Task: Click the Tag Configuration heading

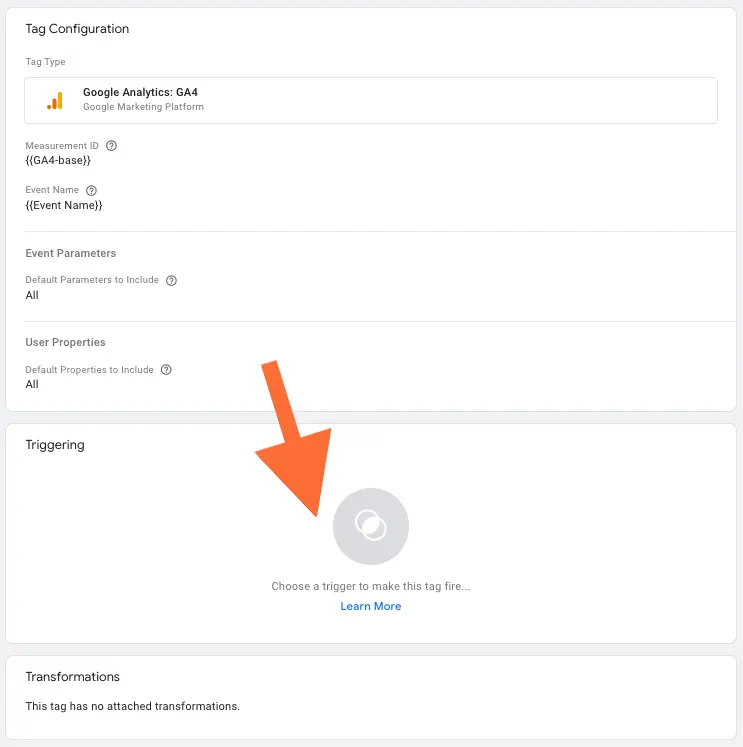Action: 77,29
